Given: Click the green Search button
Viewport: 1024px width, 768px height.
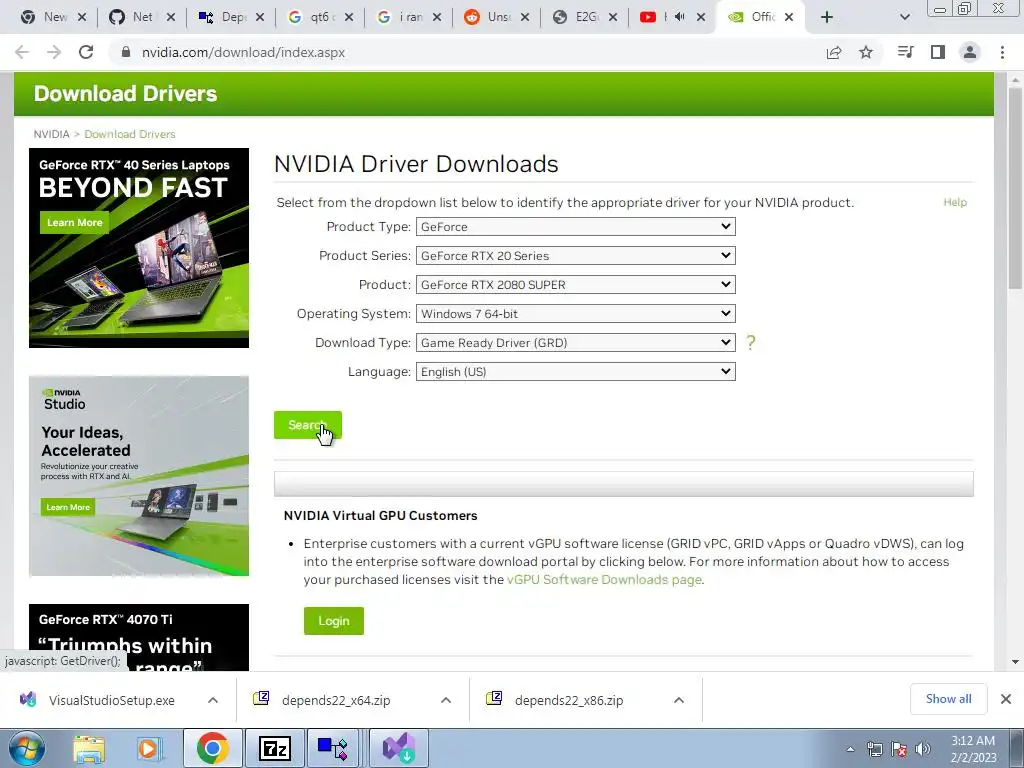Looking at the screenshot, I should point(308,425).
